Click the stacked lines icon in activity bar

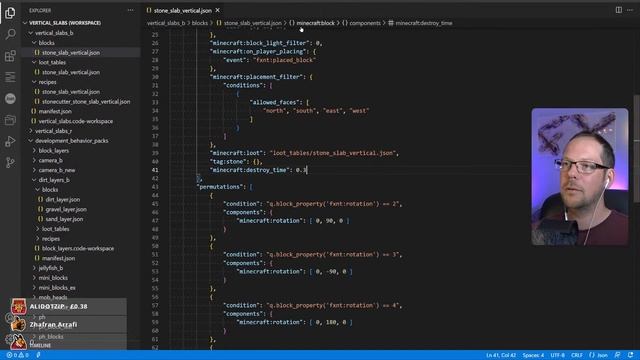click(x=10, y=77)
